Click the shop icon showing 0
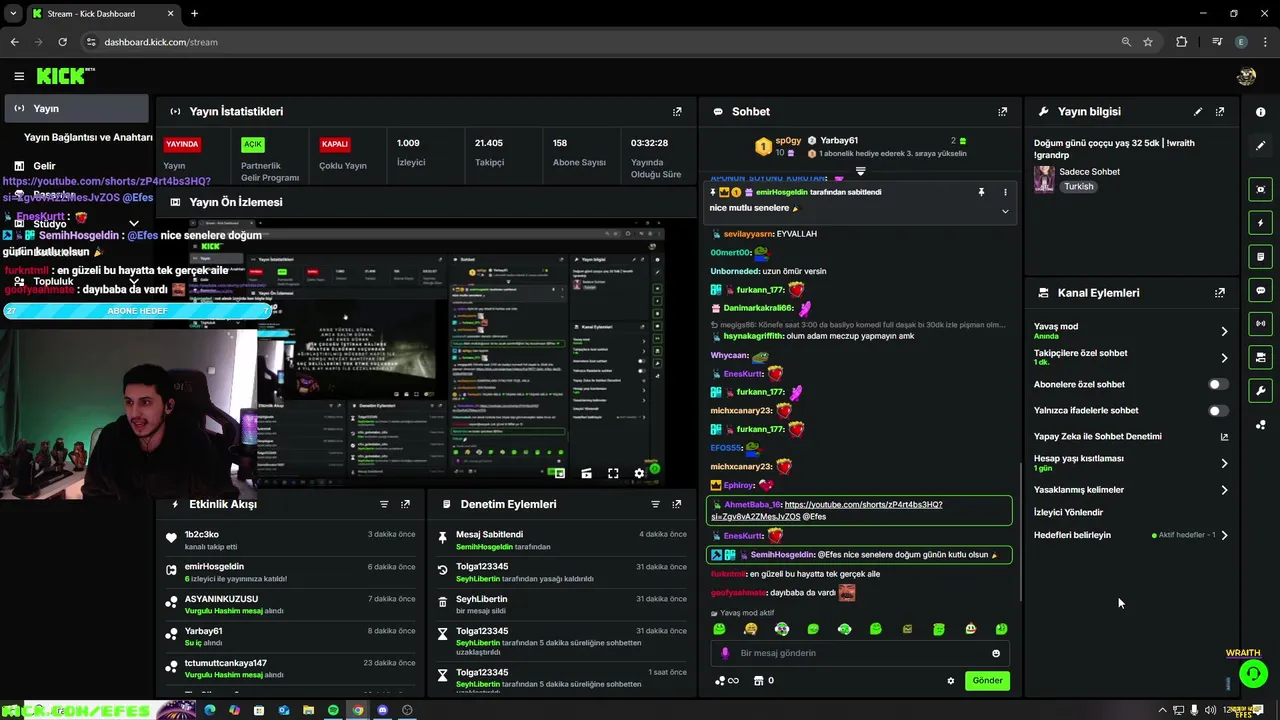The image size is (1280, 720). pos(763,681)
